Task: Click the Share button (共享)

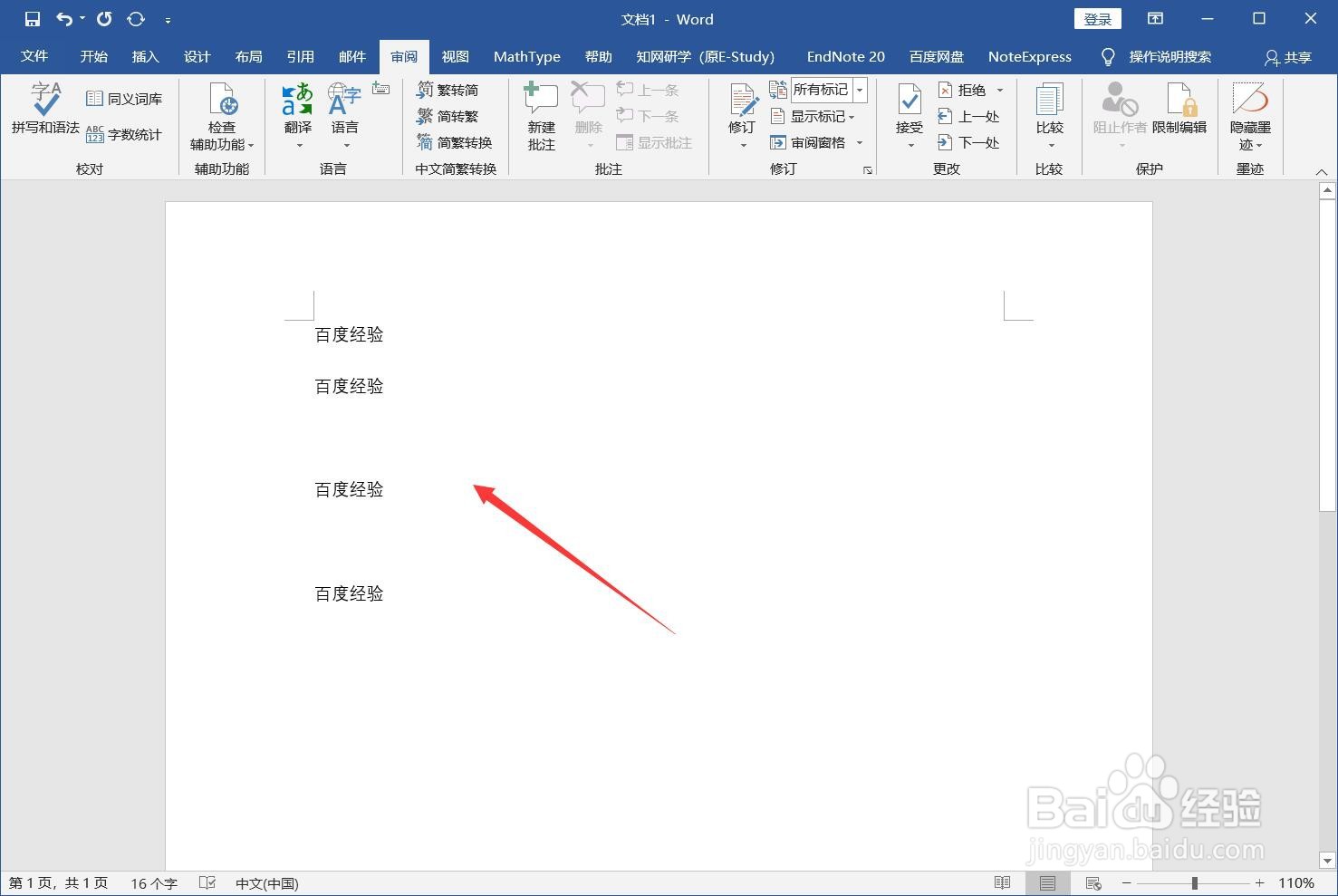Action: point(1287,57)
